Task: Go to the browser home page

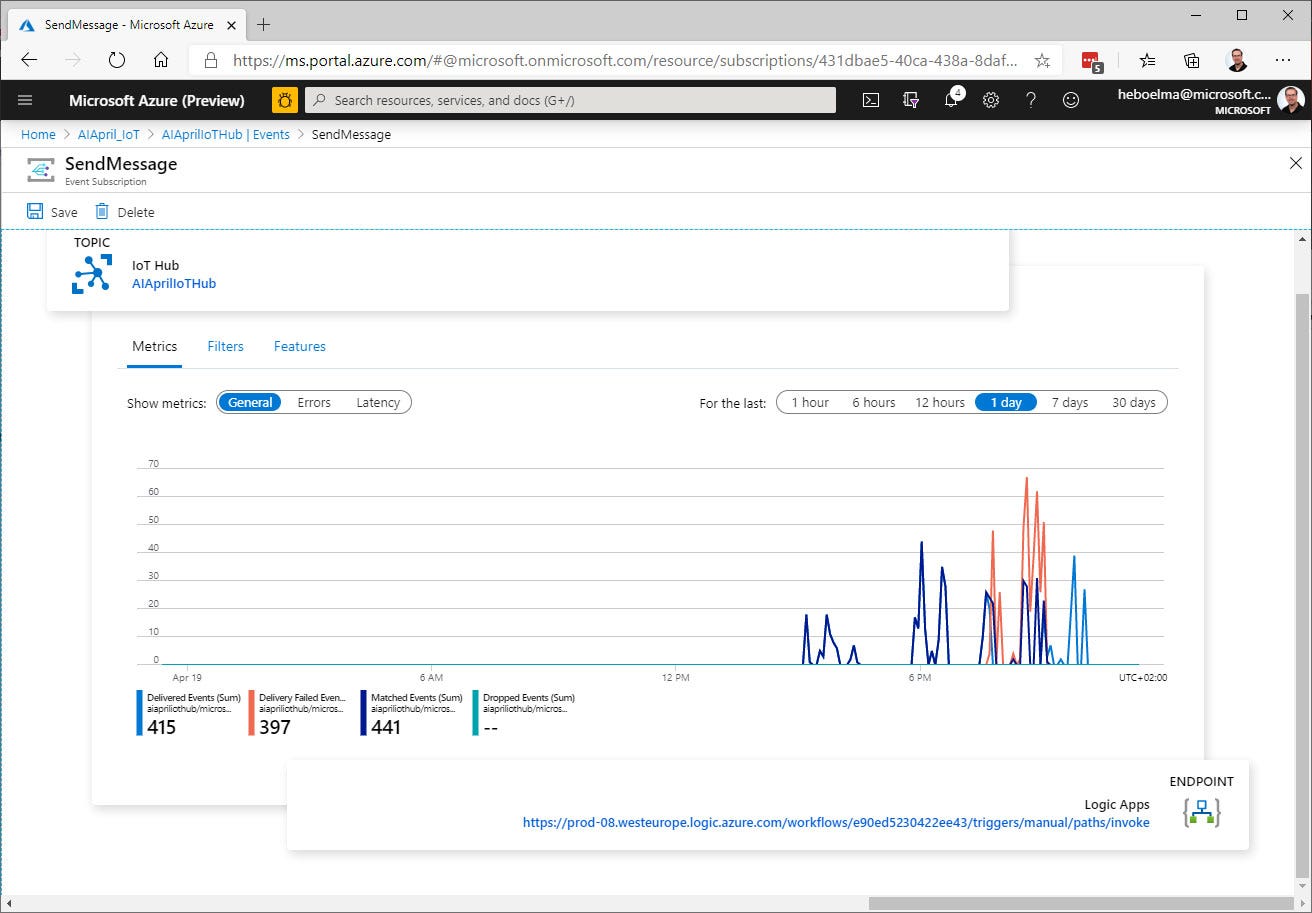Action: [x=161, y=60]
